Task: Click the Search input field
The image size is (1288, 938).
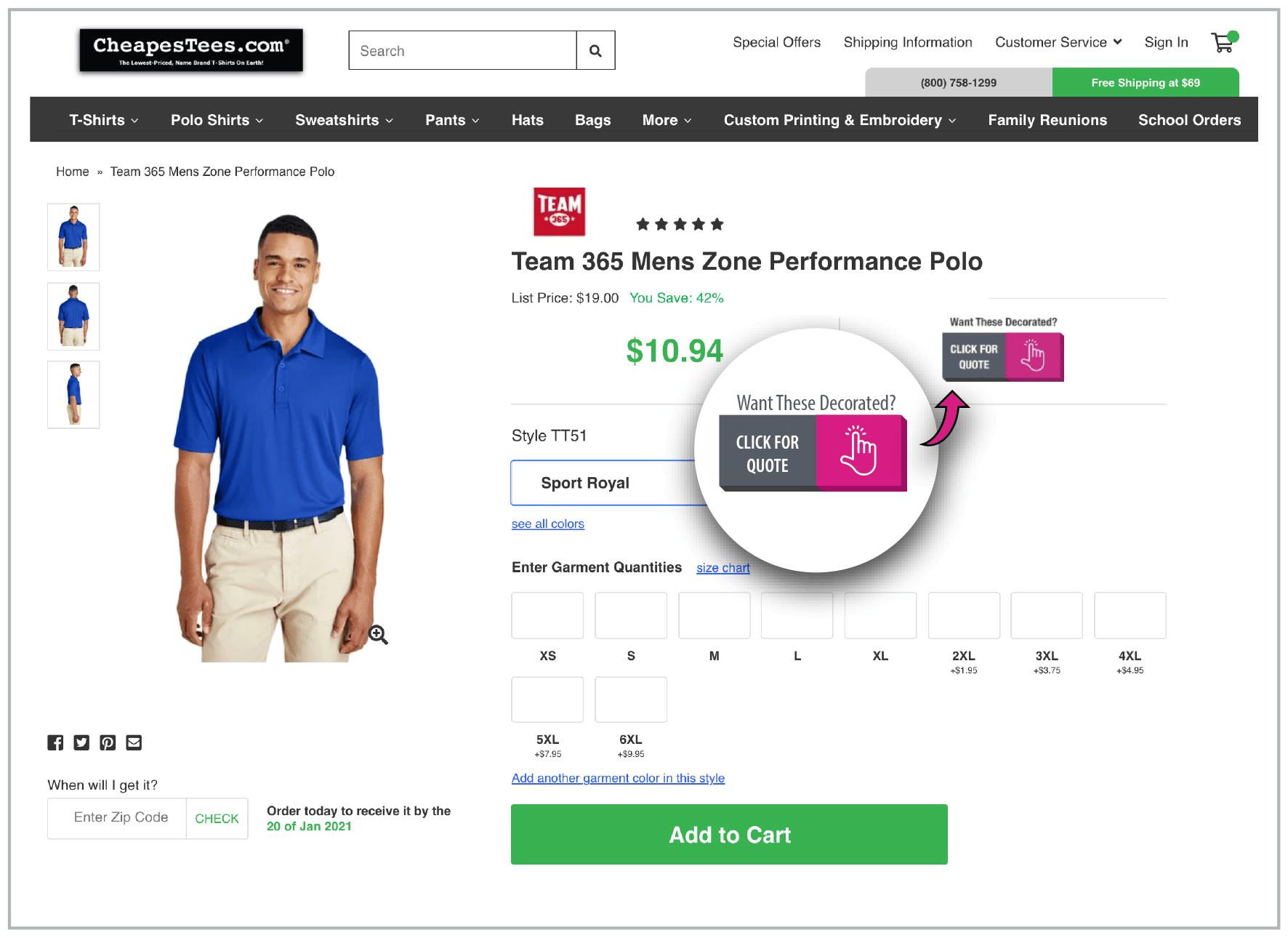Action: coord(463,50)
